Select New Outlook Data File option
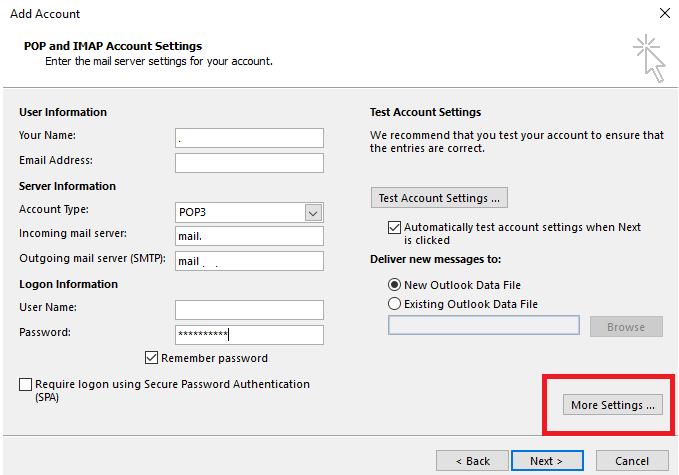 [395, 285]
